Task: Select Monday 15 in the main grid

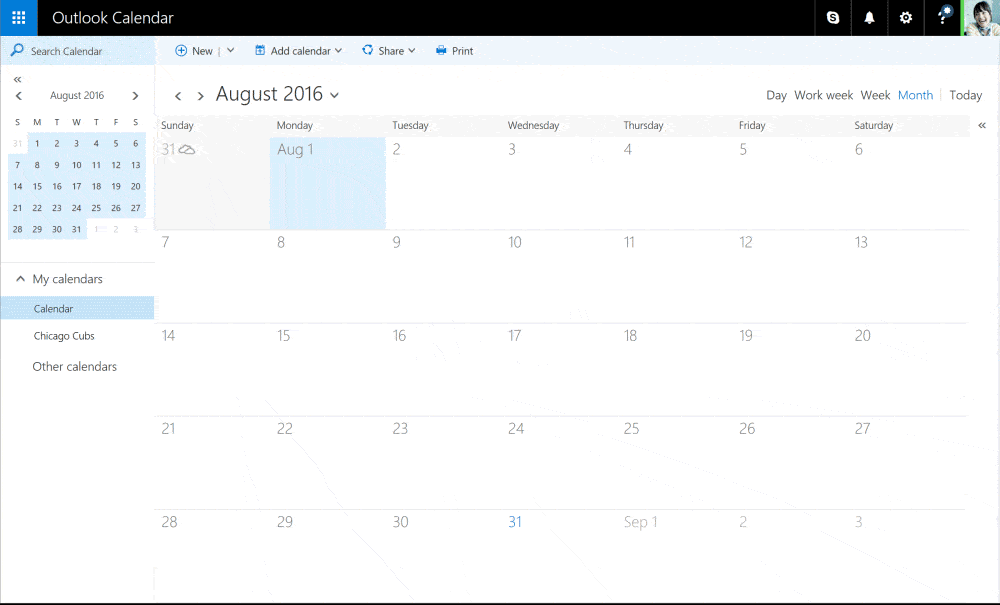Action: point(328,369)
